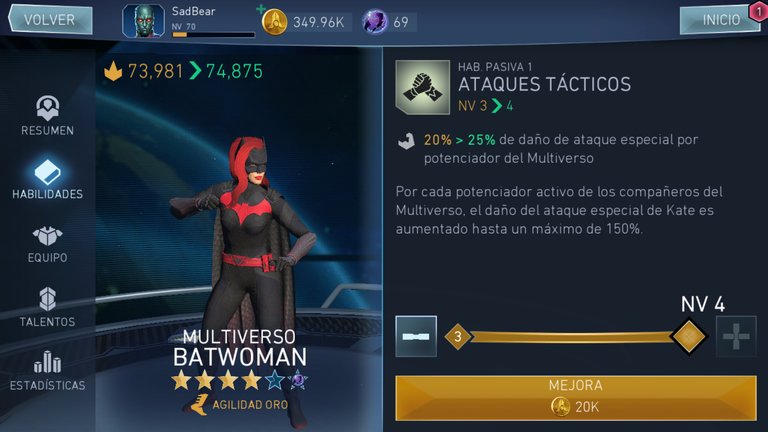This screenshot has height=432, width=768.
Task: Tap SadBear player avatar
Action: tap(144, 21)
